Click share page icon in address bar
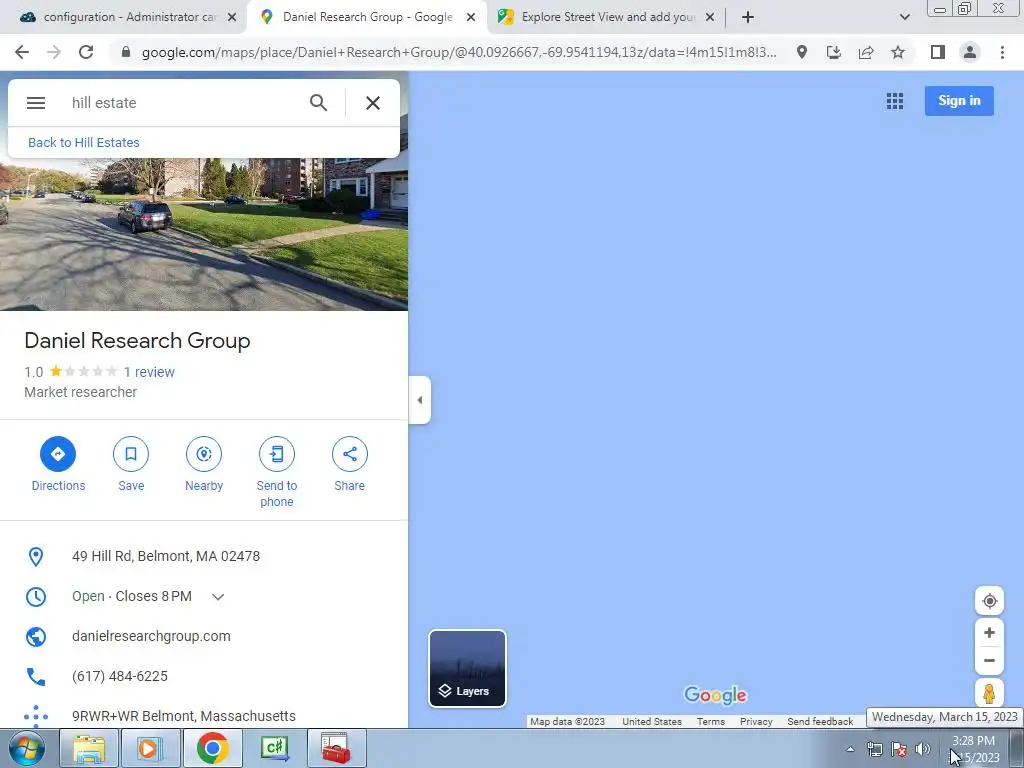Viewport: 1024px width, 768px height. [866, 52]
